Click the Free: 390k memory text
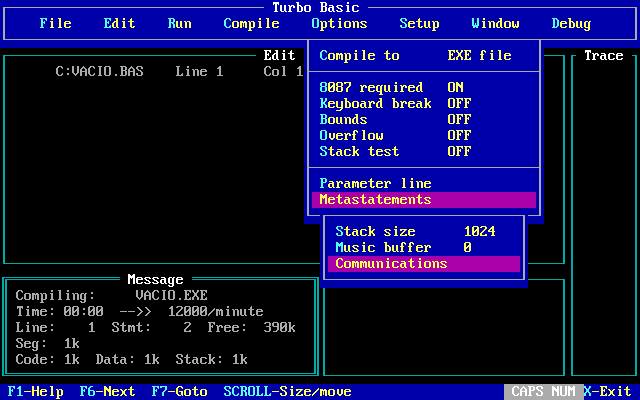The height and width of the screenshot is (400, 640). click(251, 327)
